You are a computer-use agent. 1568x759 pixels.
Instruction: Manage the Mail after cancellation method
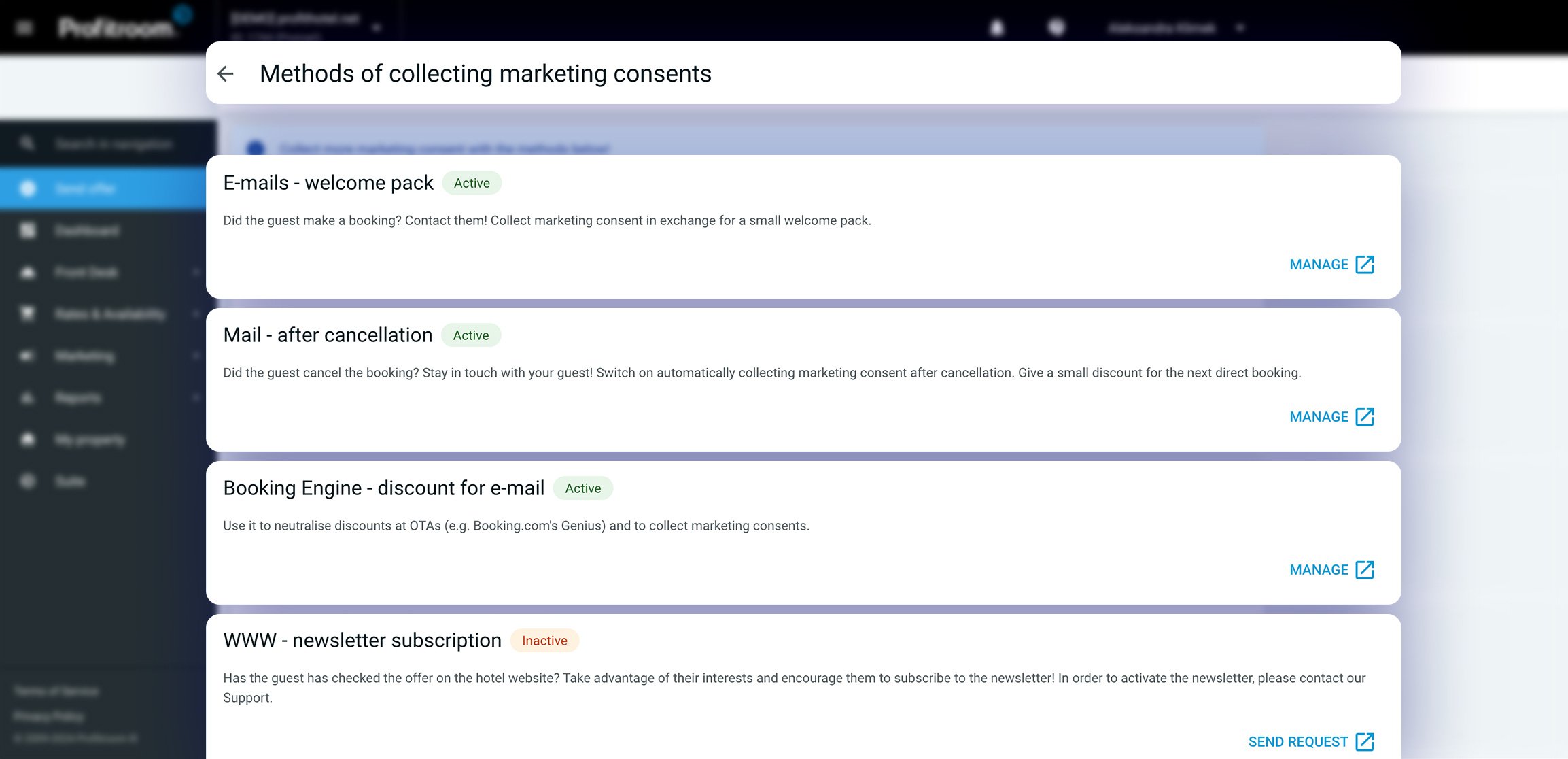pyautogui.click(x=1319, y=417)
